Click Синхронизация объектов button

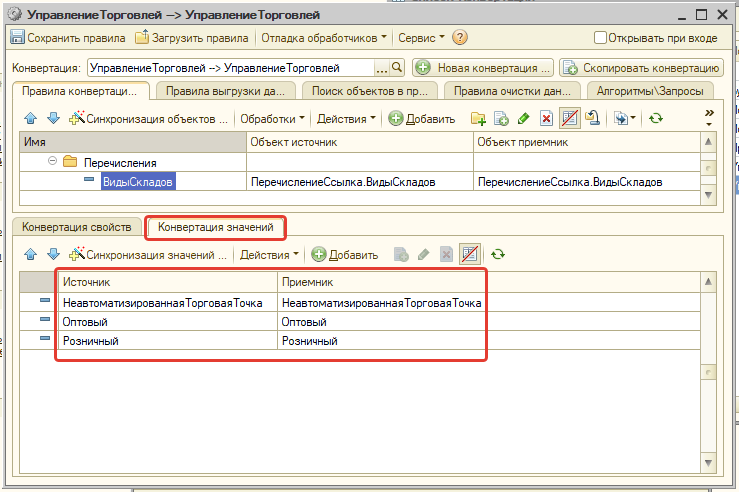click(x=148, y=119)
